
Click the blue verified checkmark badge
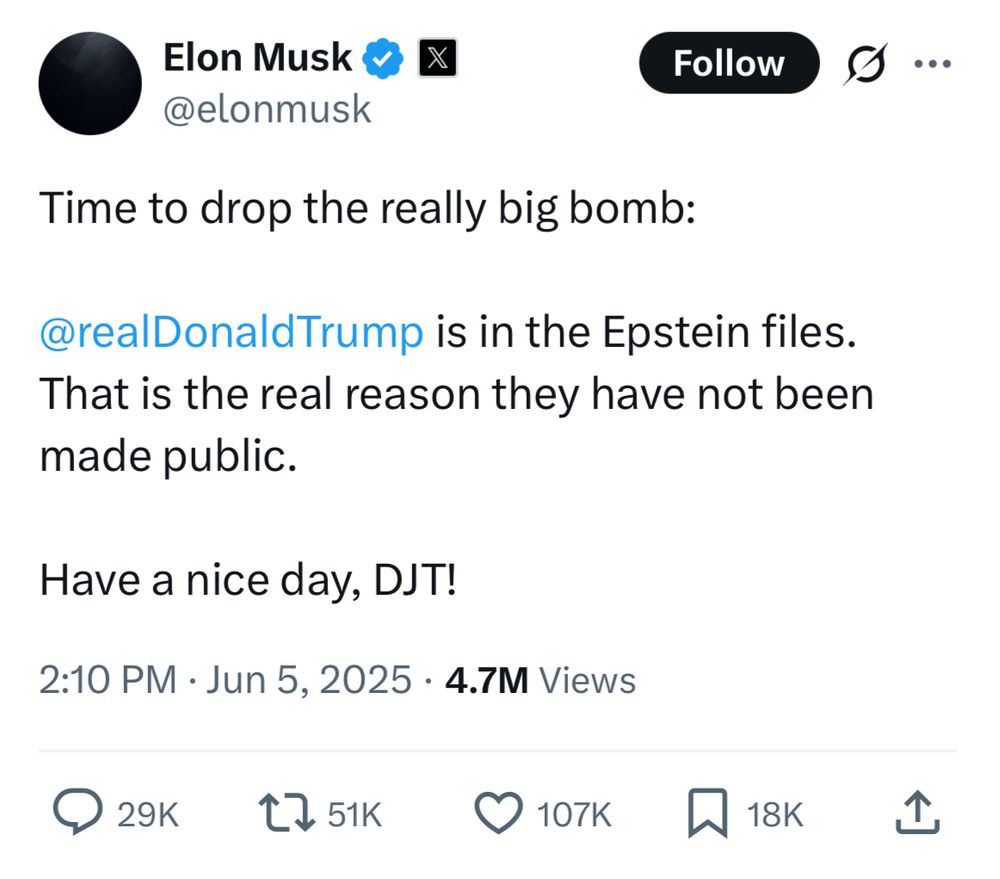(383, 57)
